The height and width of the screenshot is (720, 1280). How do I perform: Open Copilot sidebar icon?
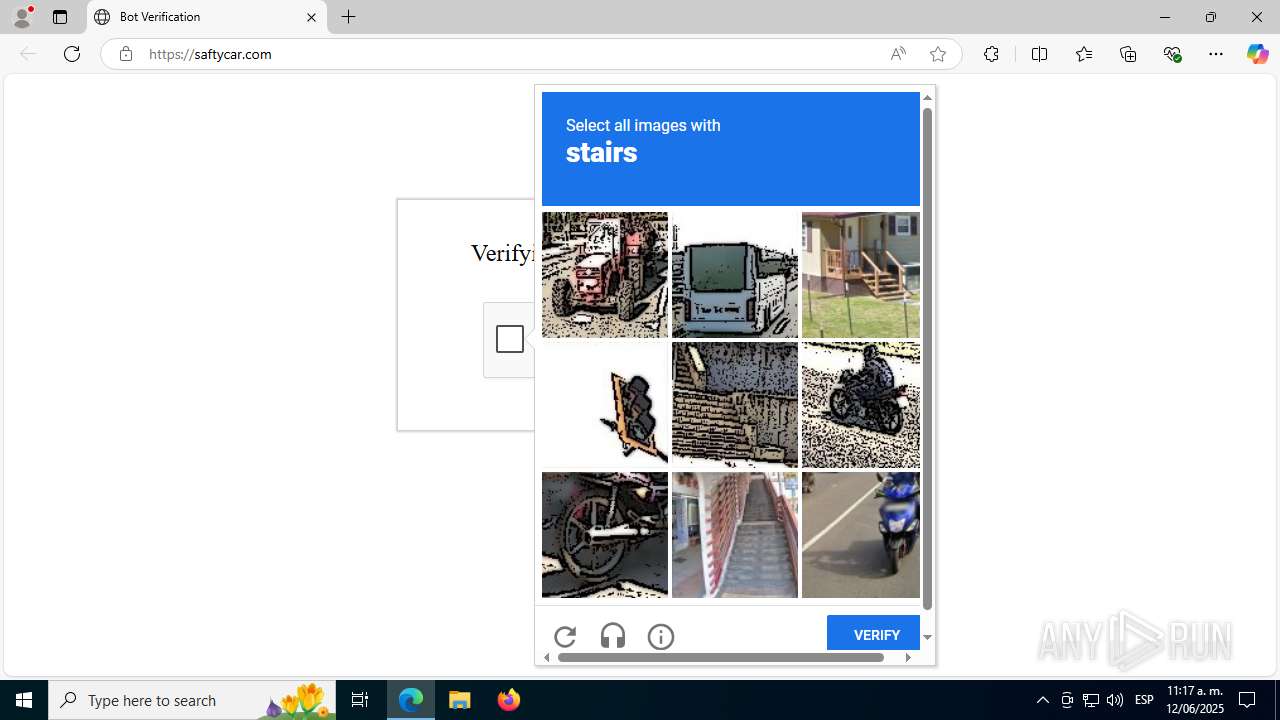(x=1257, y=54)
